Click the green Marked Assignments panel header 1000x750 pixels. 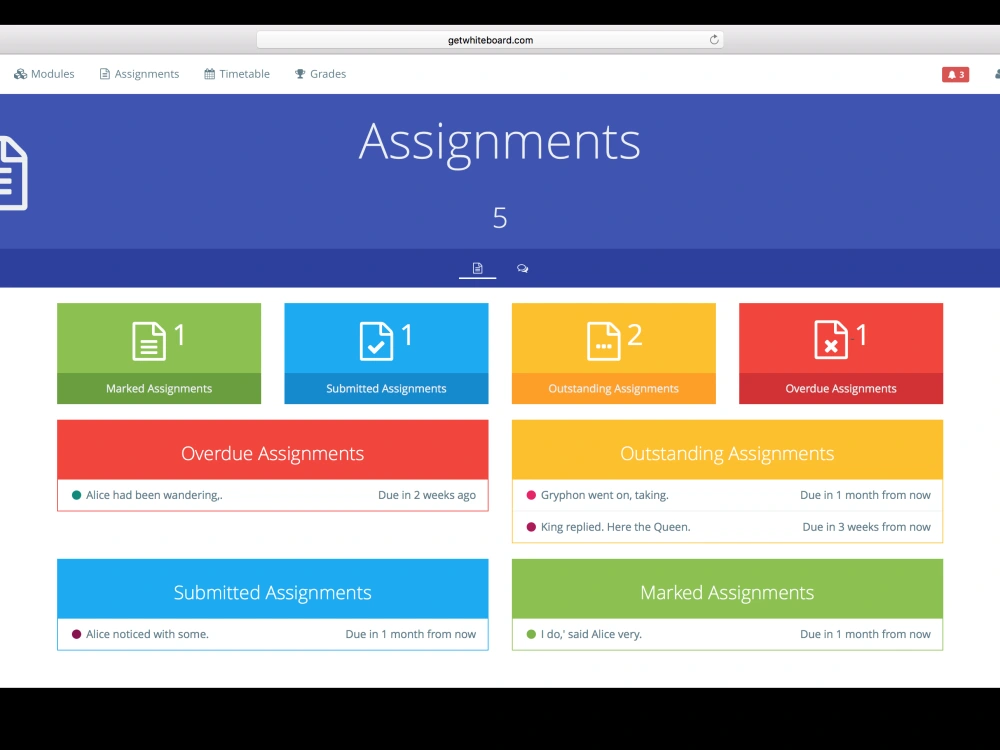727,589
